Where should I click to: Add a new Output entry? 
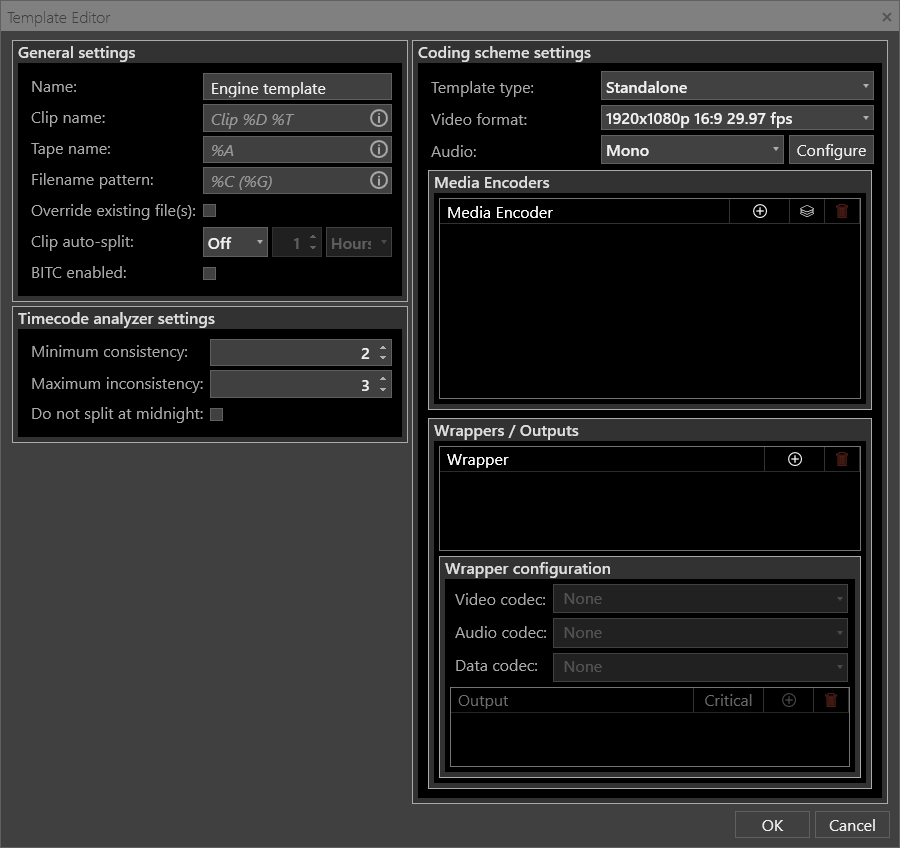tap(789, 700)
